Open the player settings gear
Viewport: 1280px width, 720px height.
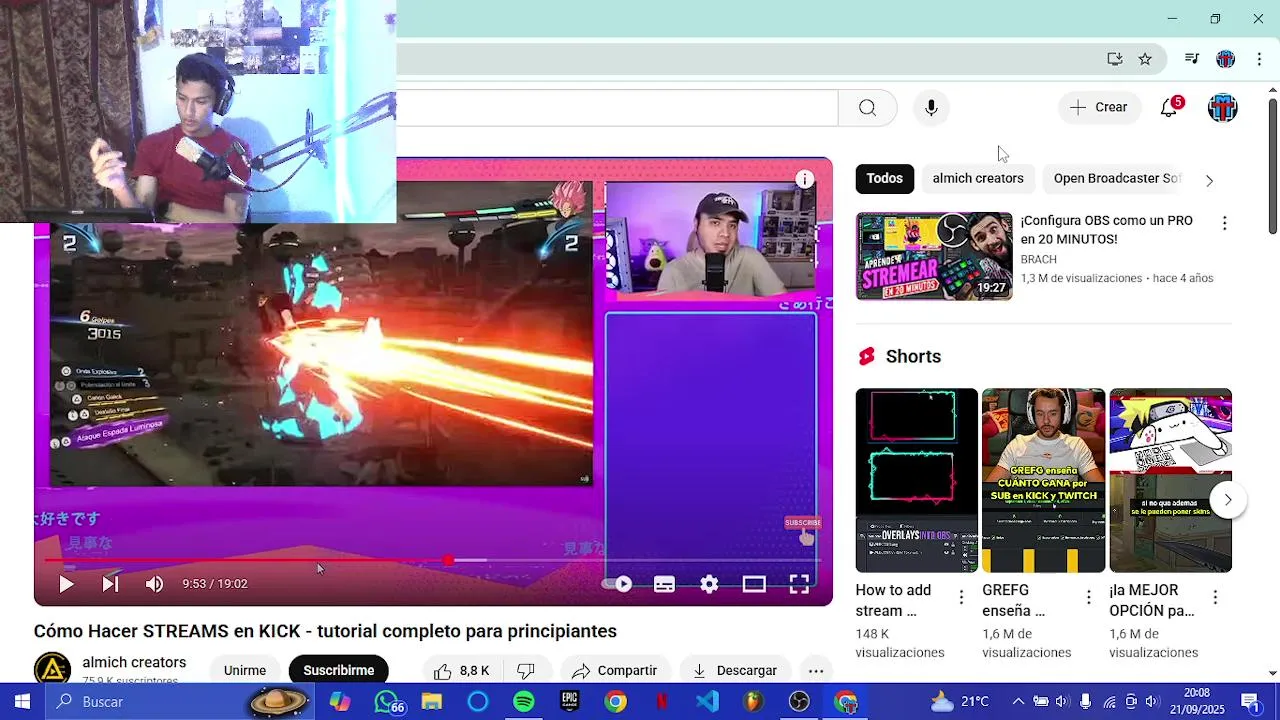(709, 585)
